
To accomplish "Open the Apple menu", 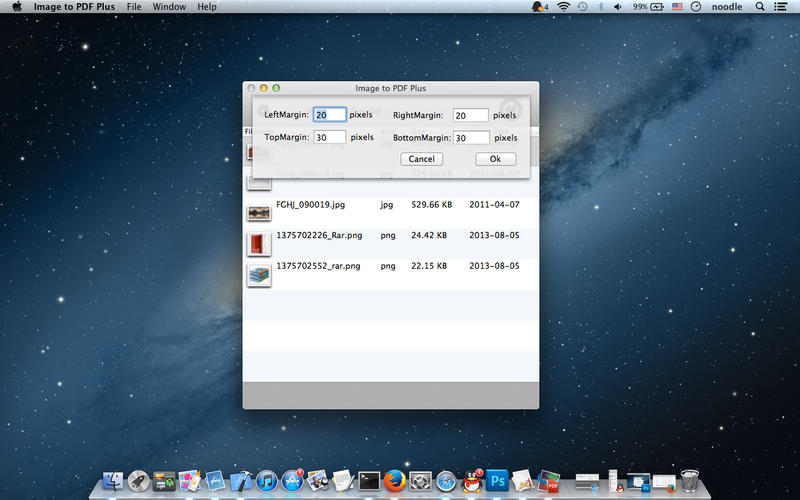I will (17, 7).
